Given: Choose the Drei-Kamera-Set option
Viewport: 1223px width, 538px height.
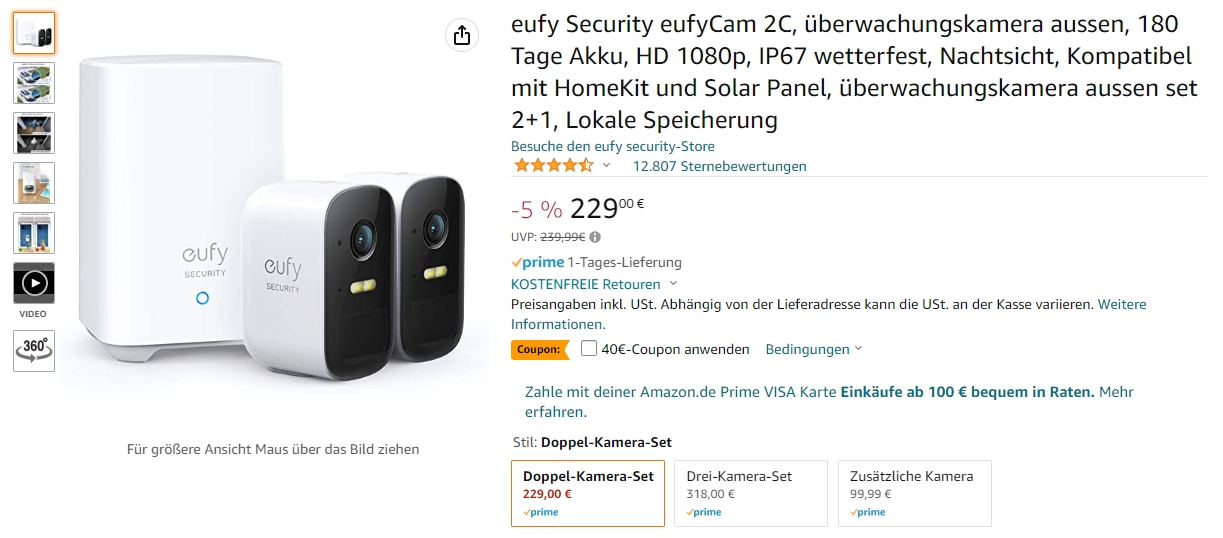Looking at the screenshot, I should click(x=750, y=493).
